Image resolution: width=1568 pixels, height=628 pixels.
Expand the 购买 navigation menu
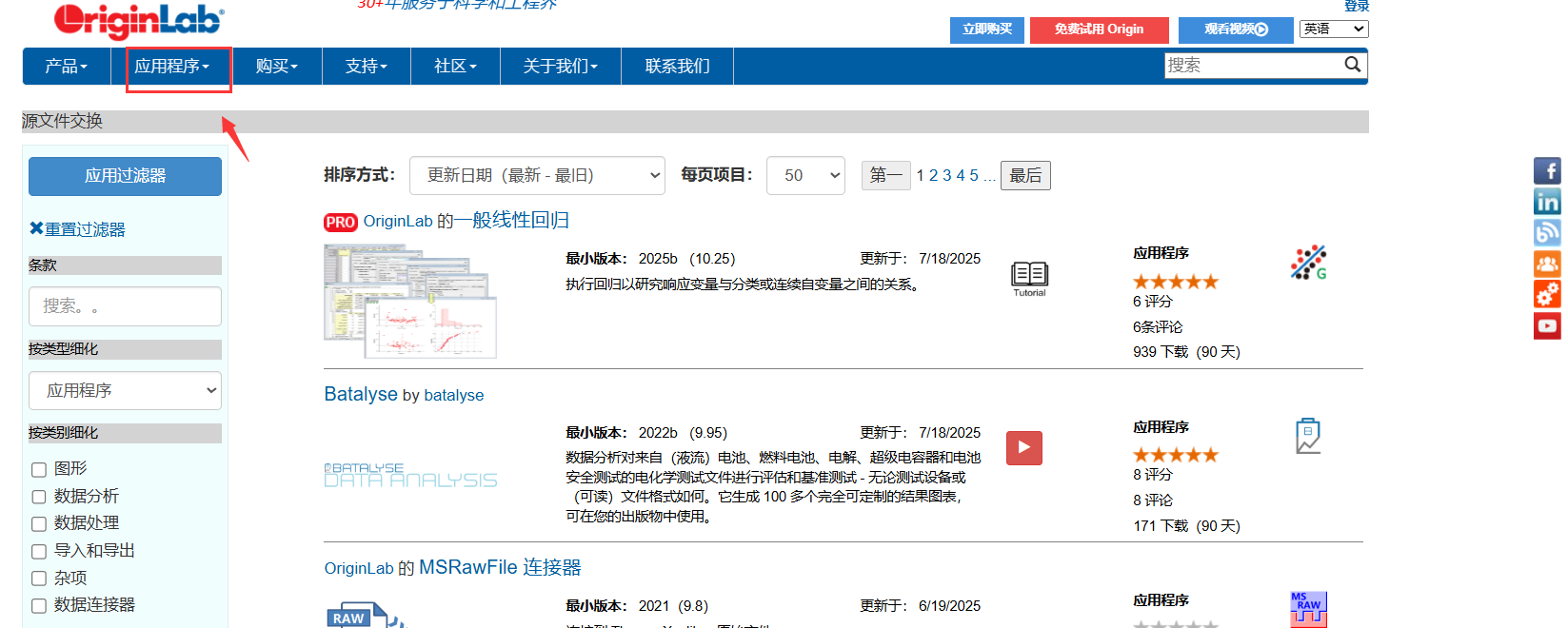(x=277, y=66)
